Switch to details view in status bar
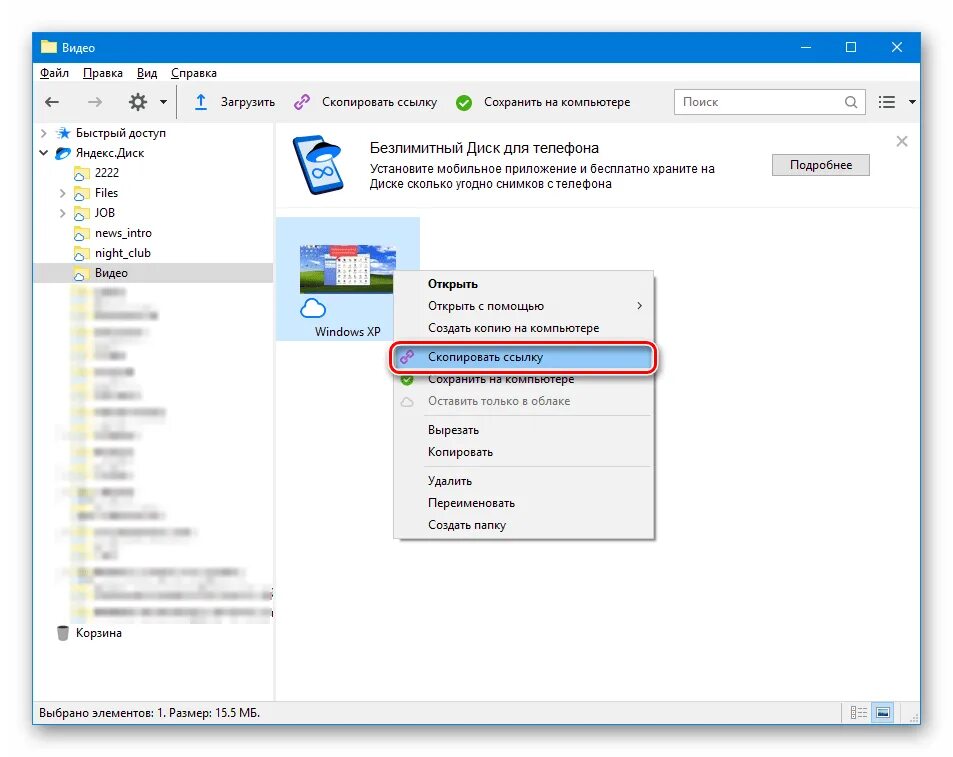 [x=858, y=712]
